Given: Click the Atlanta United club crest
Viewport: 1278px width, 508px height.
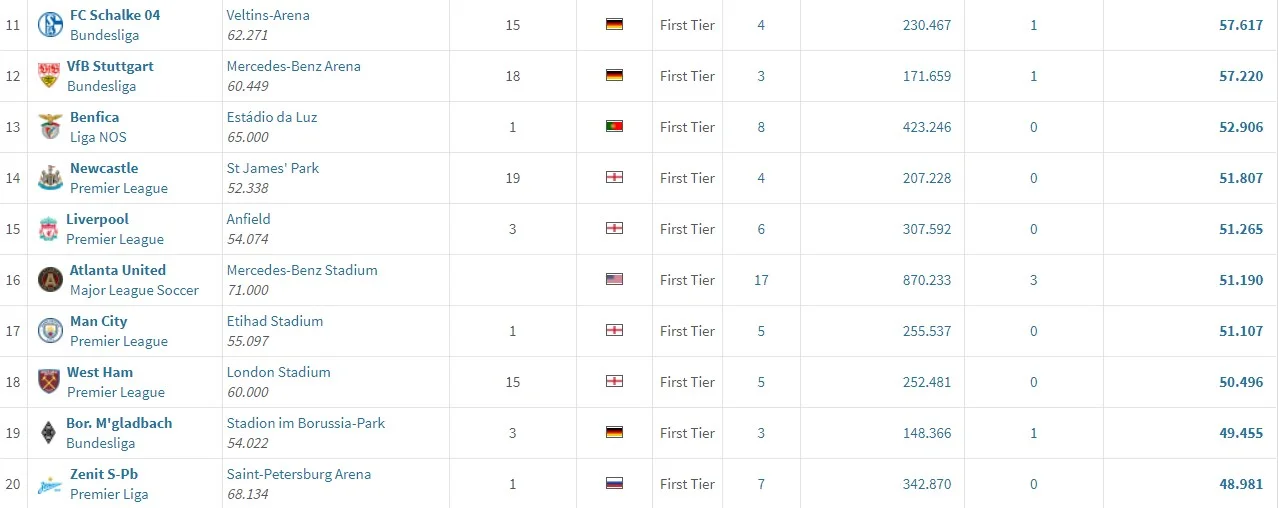Looking at the screenshot, I should tap(50, 280).
